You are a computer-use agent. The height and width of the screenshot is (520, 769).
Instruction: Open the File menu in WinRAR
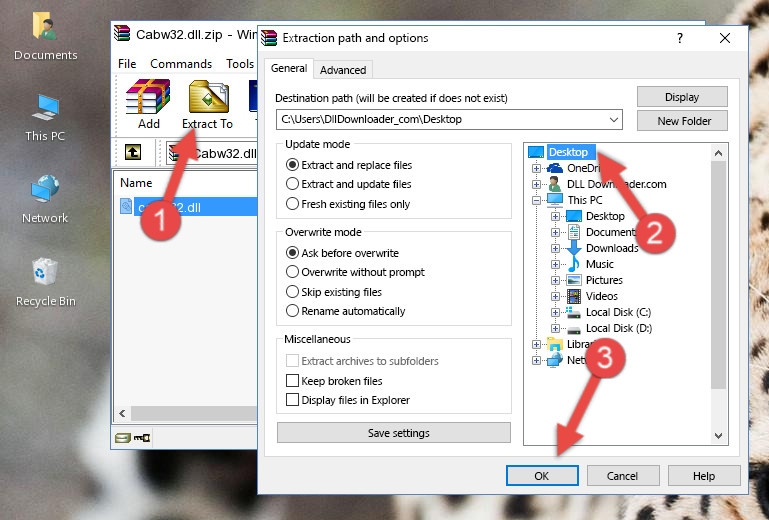127,64
